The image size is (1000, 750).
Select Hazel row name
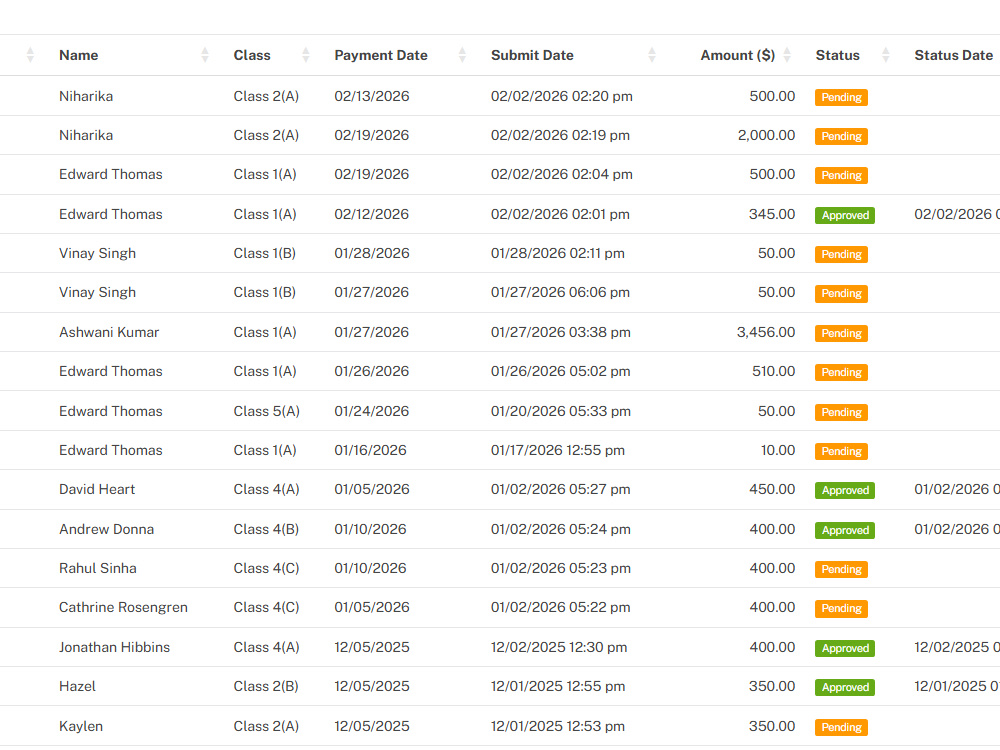pos(77,686)
